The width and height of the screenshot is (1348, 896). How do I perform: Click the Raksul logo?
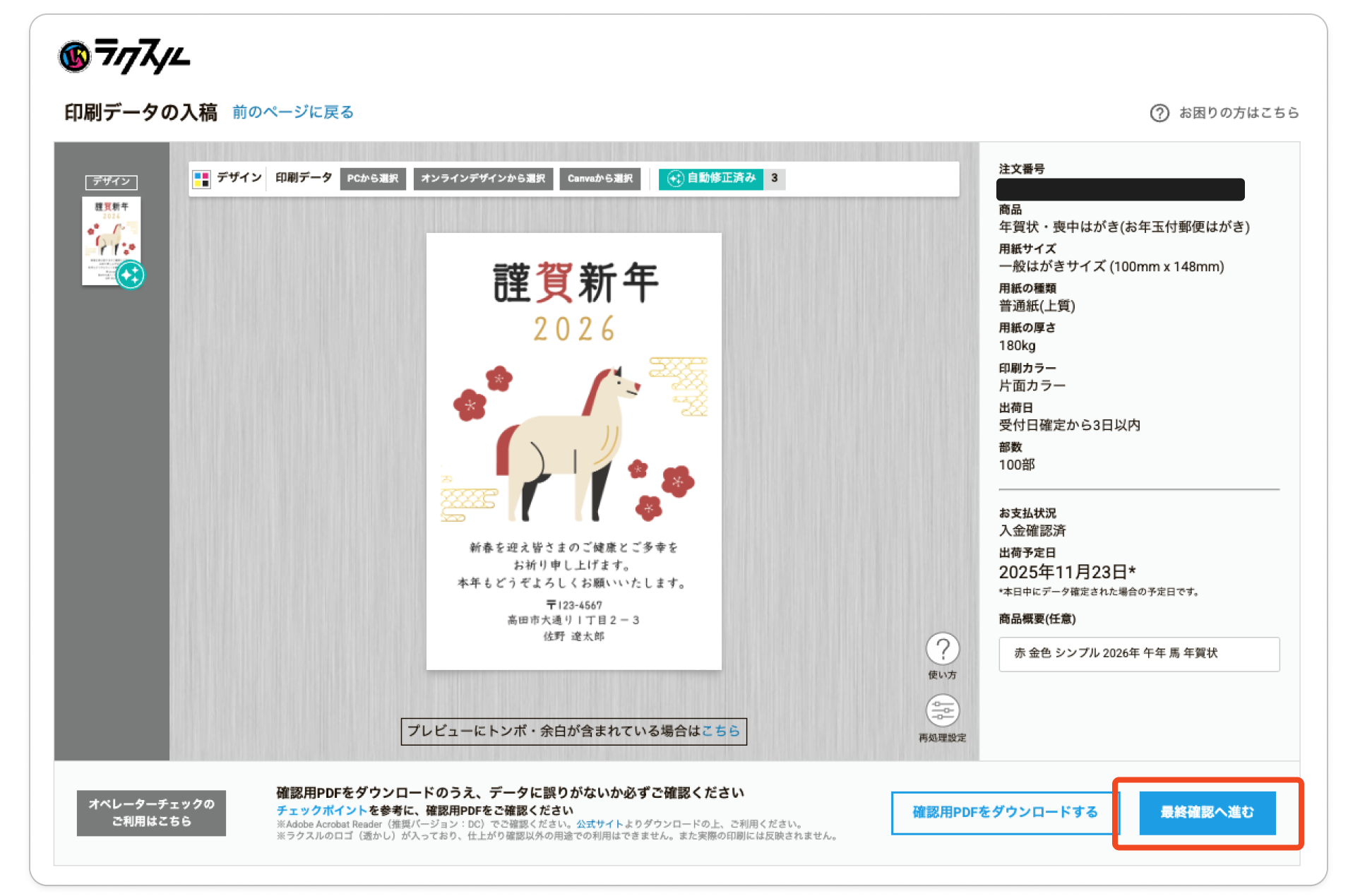coord(124,56)
